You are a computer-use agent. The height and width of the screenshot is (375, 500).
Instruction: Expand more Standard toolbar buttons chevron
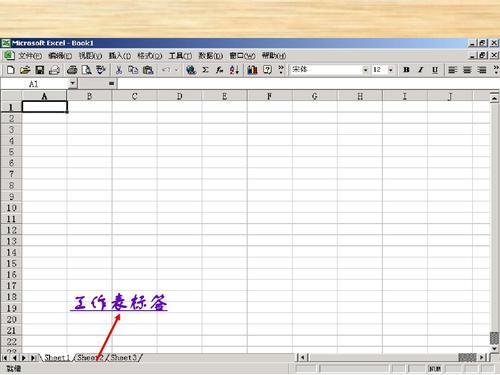281,70
